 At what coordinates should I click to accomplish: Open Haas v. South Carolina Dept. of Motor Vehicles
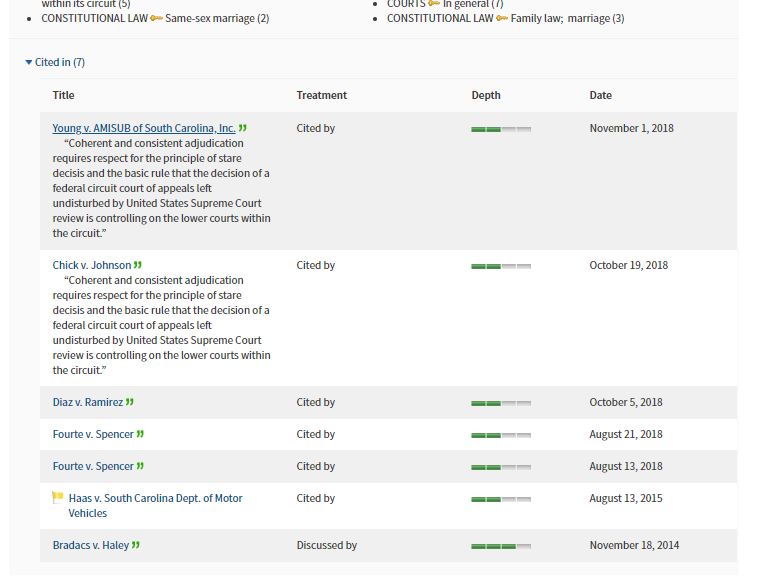155,505
